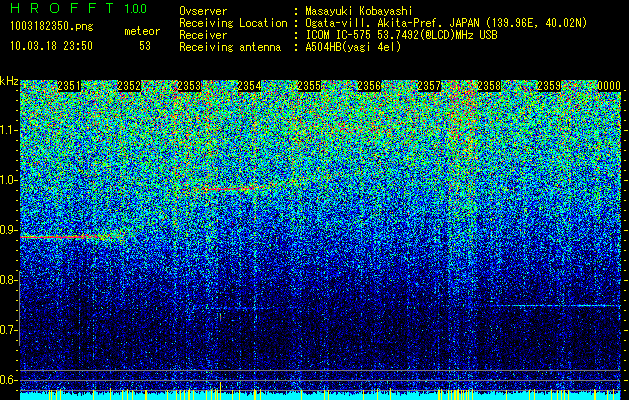Click the 2352 time marker
This screenshot has height=400, width=629.
click(129, 86)
